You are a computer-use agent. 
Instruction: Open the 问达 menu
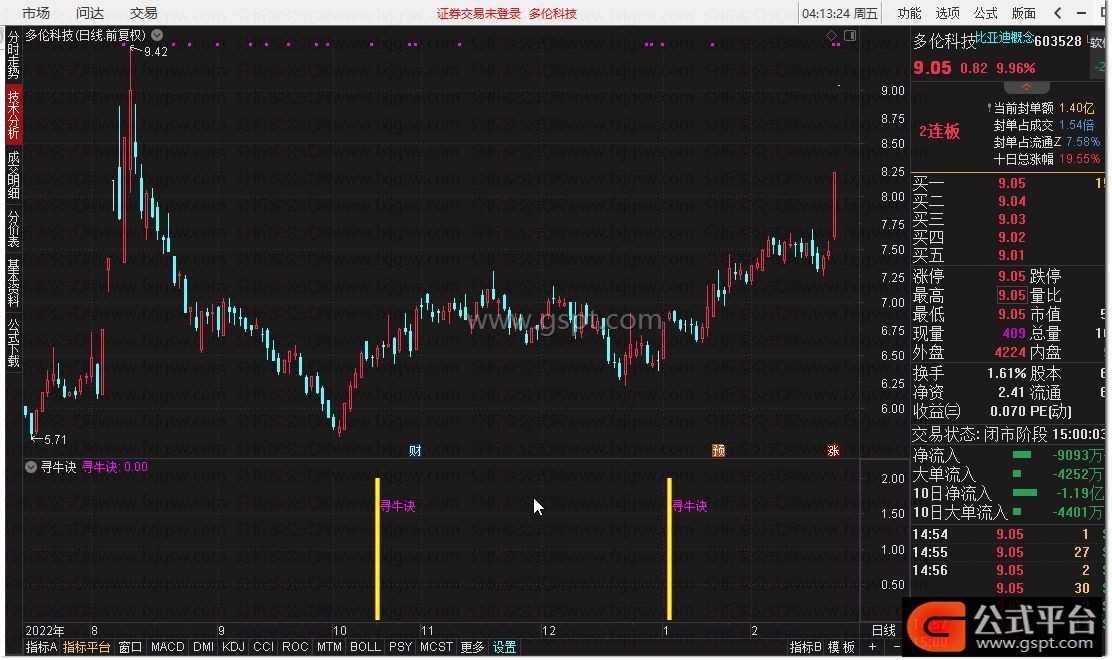tap(90, 13)
